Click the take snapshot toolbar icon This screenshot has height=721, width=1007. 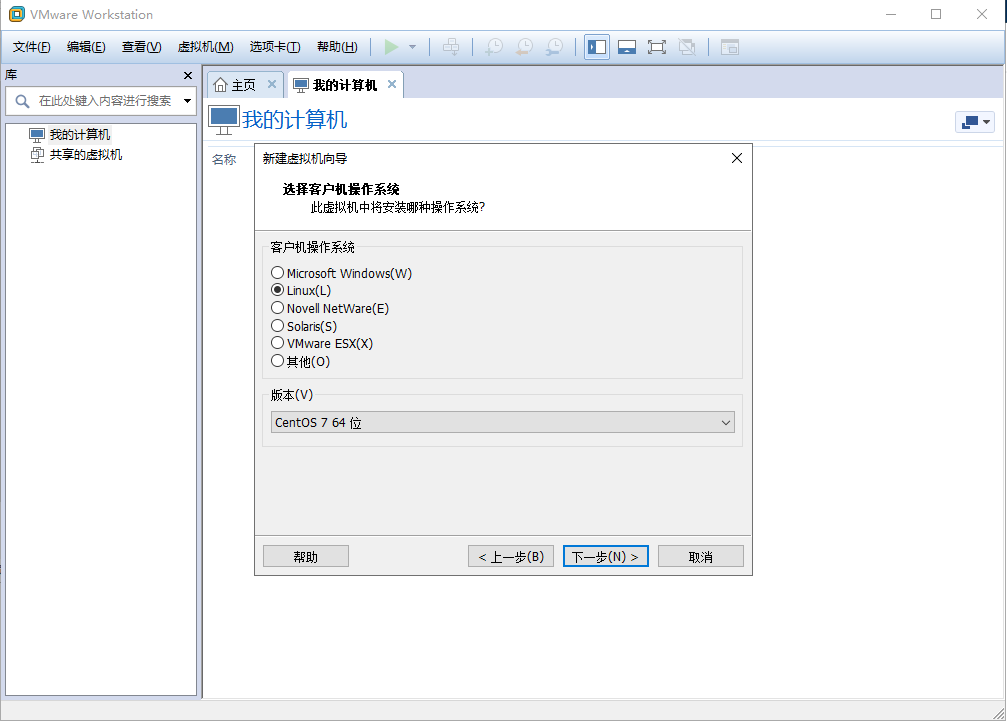coord(494,47)
